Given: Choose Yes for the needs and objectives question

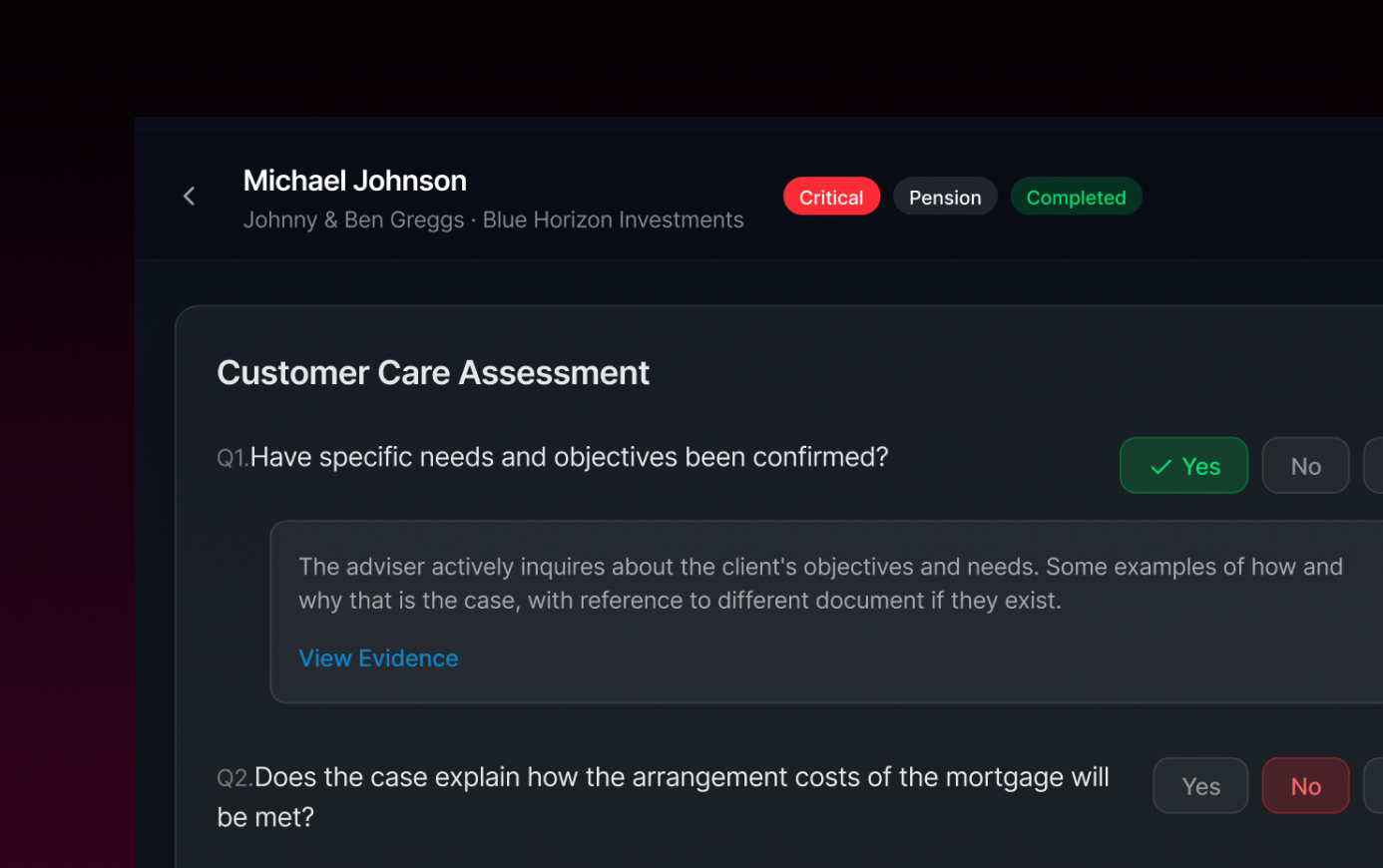Looking at the screenshot, I should tap(1183, 466).
